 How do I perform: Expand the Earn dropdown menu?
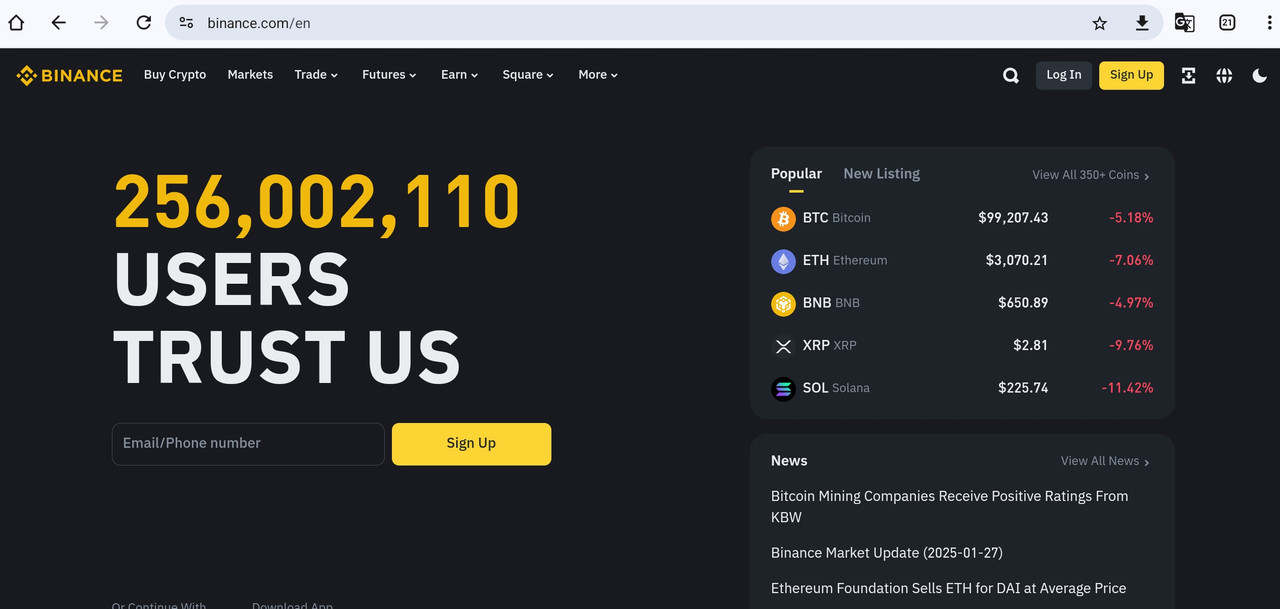[460, 75]
